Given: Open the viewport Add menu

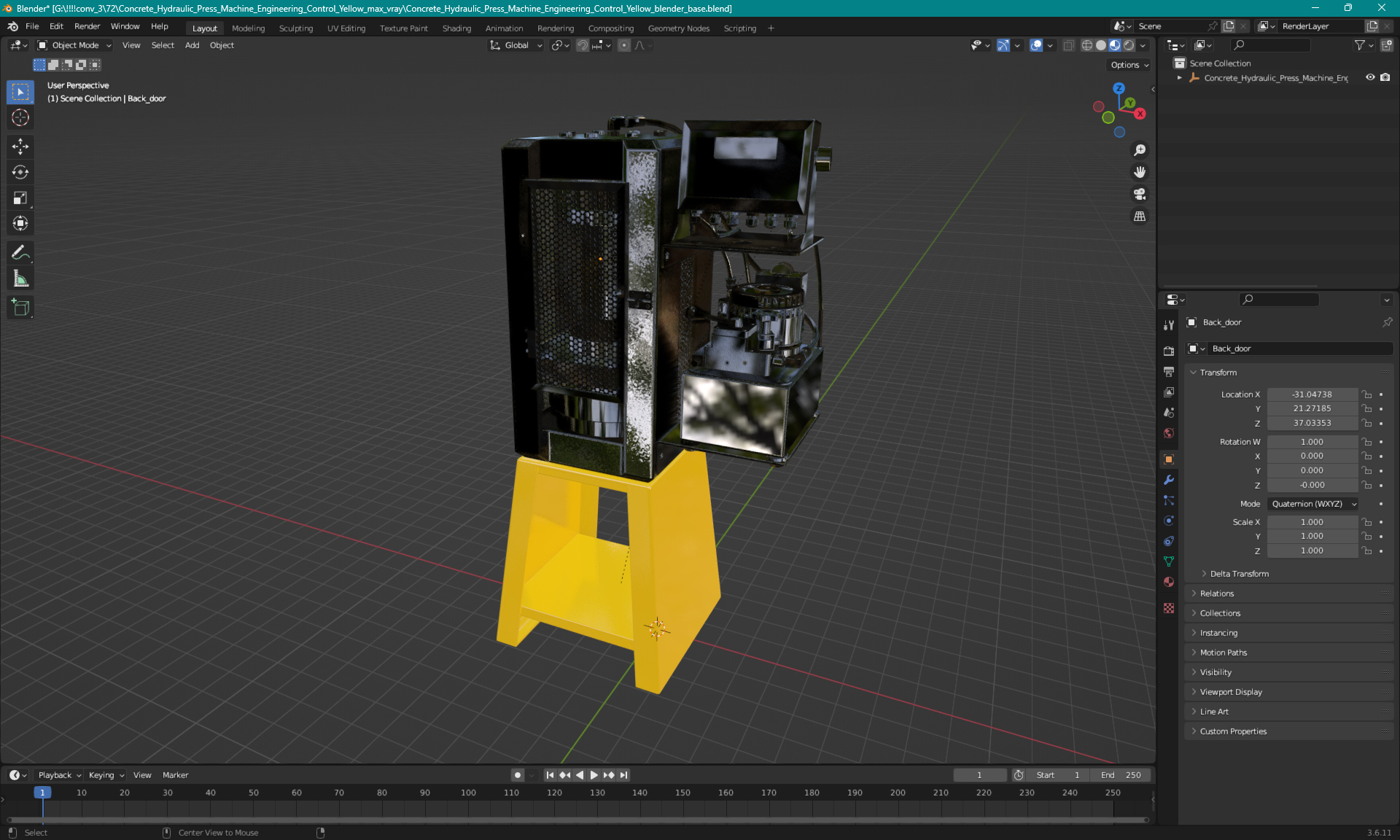Looking at the screenshot, I should (192, 45).
